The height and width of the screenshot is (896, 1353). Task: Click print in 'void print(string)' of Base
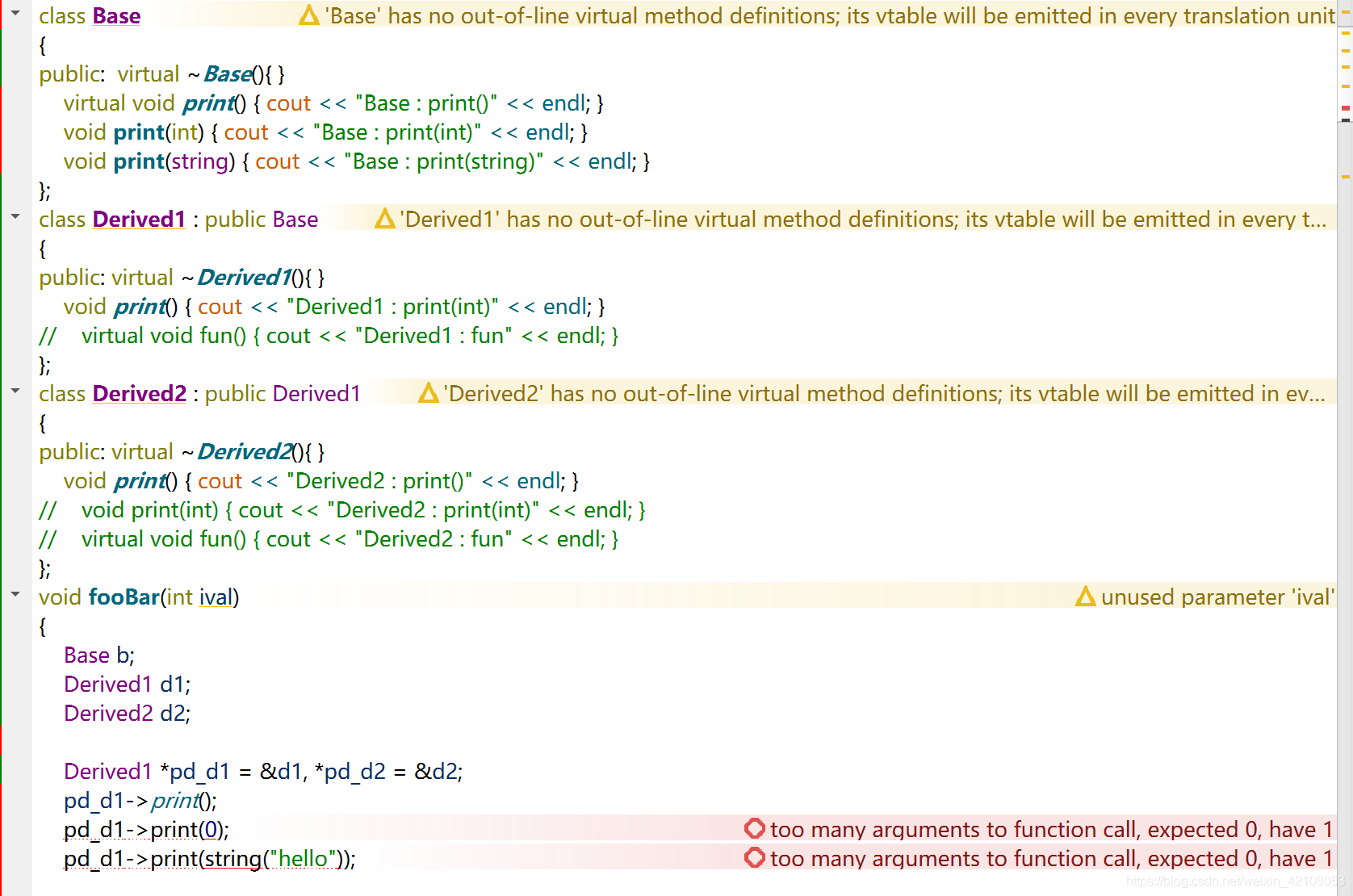[139, 161]
